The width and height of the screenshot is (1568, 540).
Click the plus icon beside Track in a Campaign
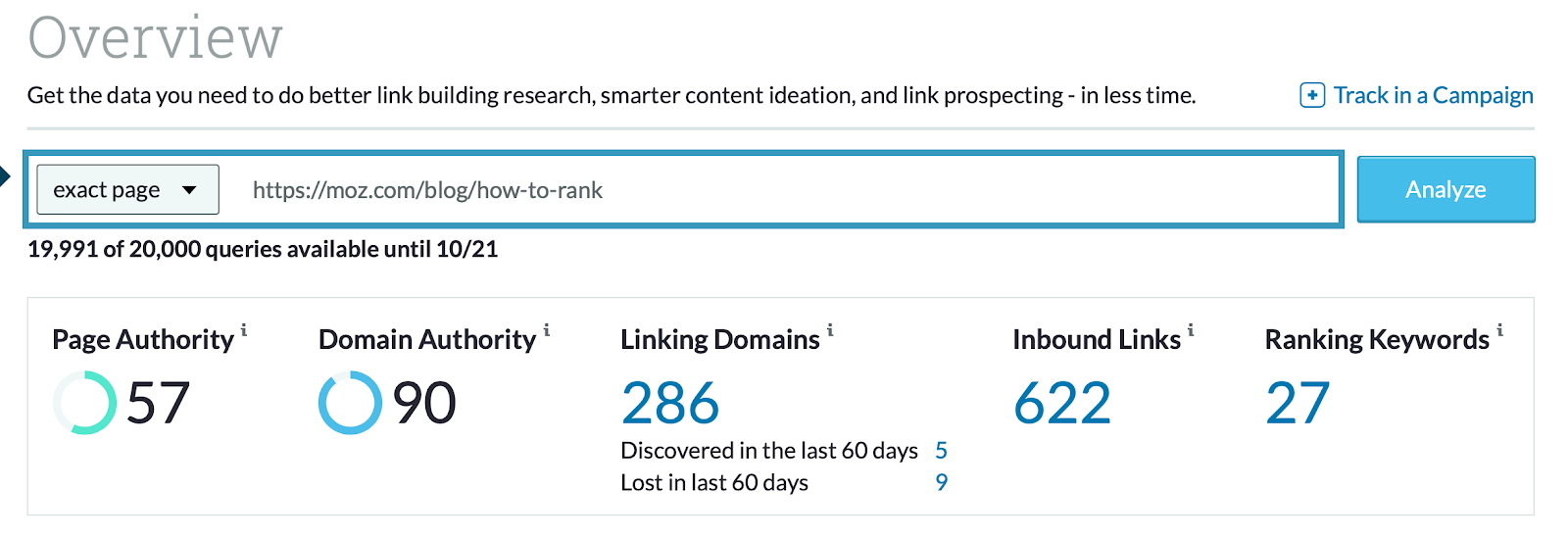1312,95
